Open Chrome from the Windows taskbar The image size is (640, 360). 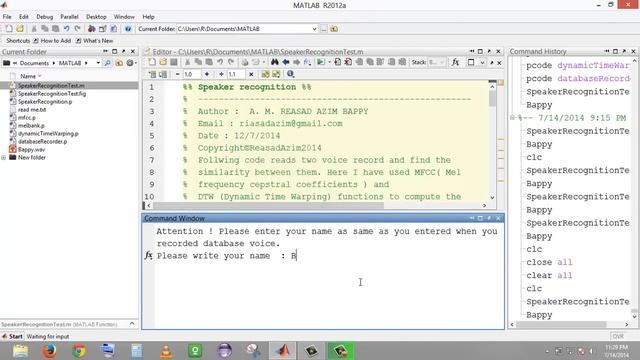79,351
